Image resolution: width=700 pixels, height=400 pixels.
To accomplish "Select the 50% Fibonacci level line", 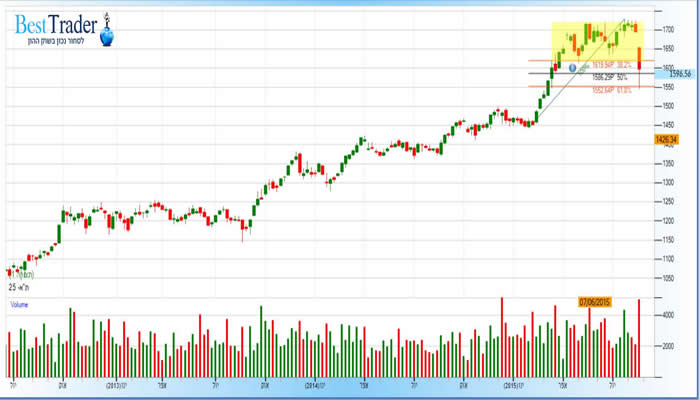I will tap(560, 72).
